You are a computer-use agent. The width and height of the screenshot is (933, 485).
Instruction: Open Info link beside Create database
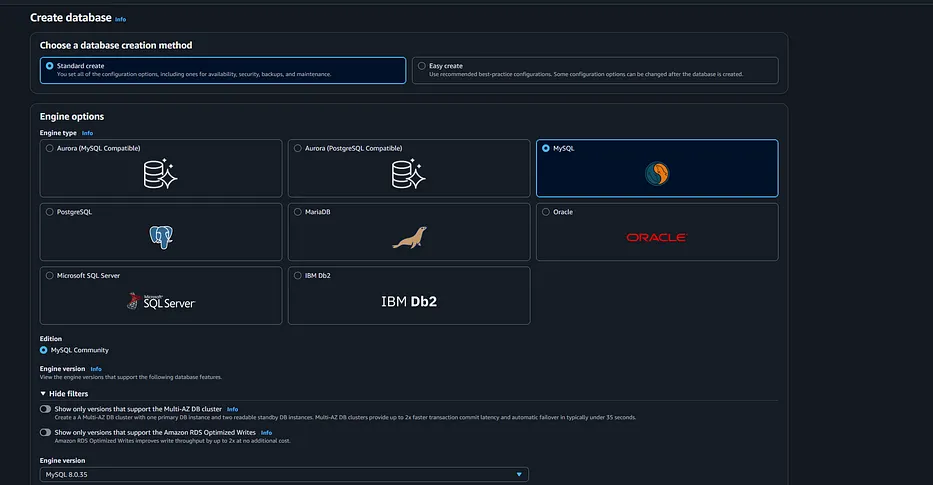coord(121,20)
